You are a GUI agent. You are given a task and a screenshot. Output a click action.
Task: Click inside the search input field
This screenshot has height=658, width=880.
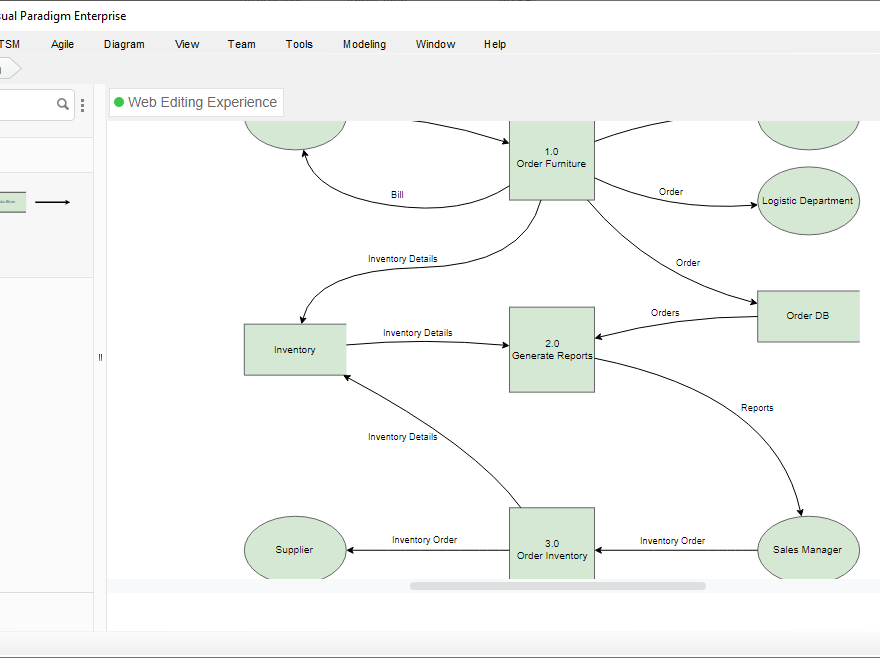30,103
